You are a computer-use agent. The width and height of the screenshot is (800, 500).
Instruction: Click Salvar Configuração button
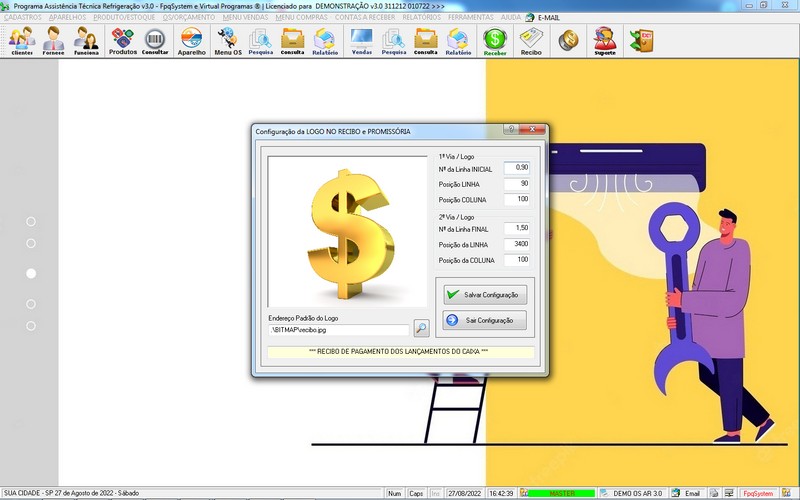pos(485,294)
